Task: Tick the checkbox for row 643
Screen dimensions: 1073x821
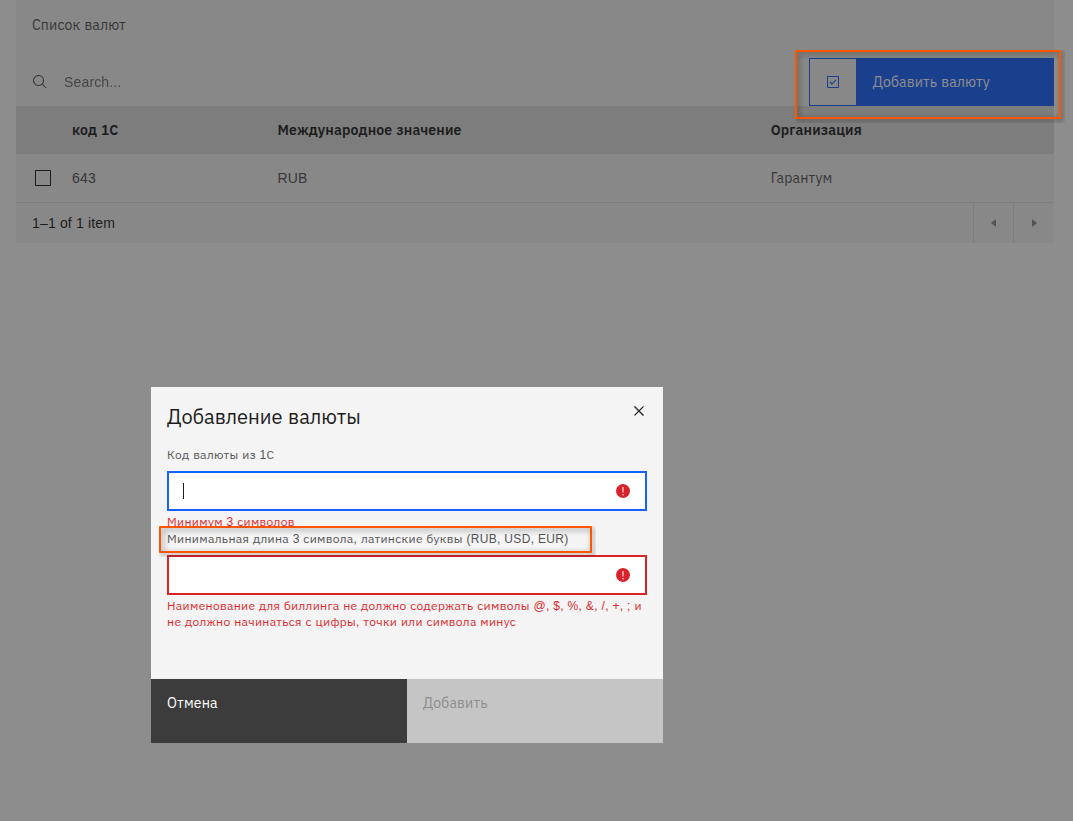Action: coord(43,178)
